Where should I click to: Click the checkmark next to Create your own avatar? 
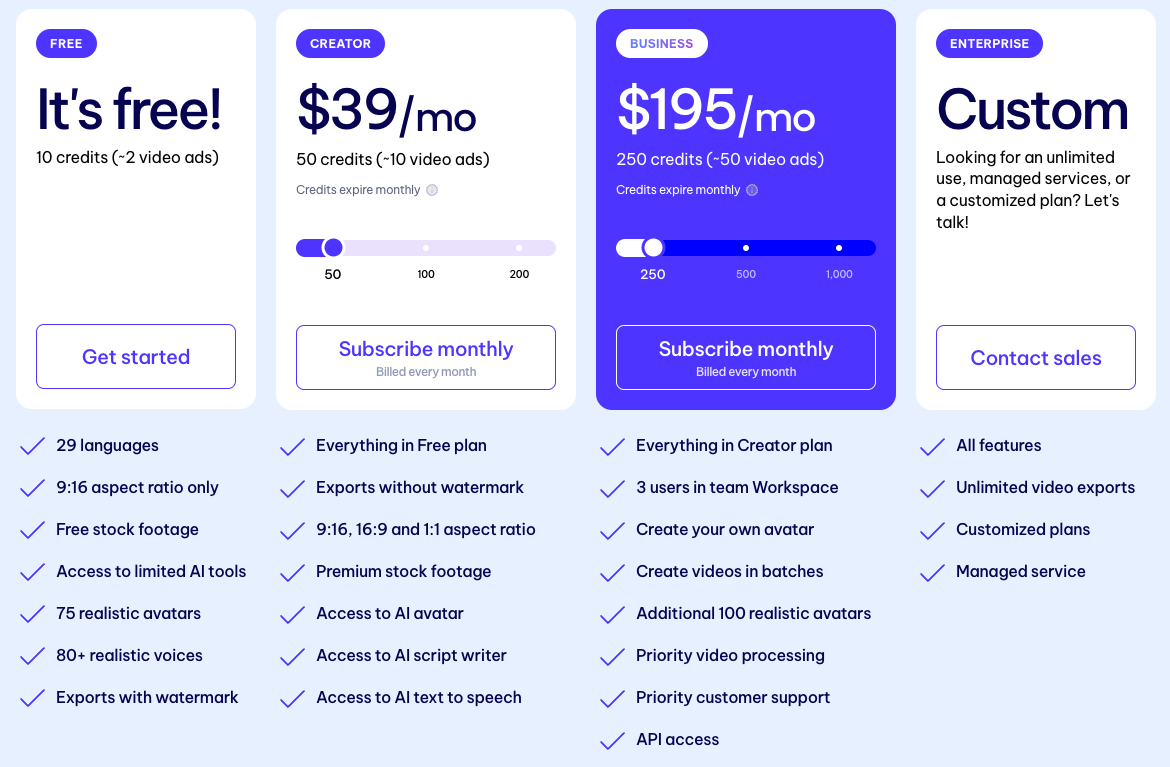point(612,530)
